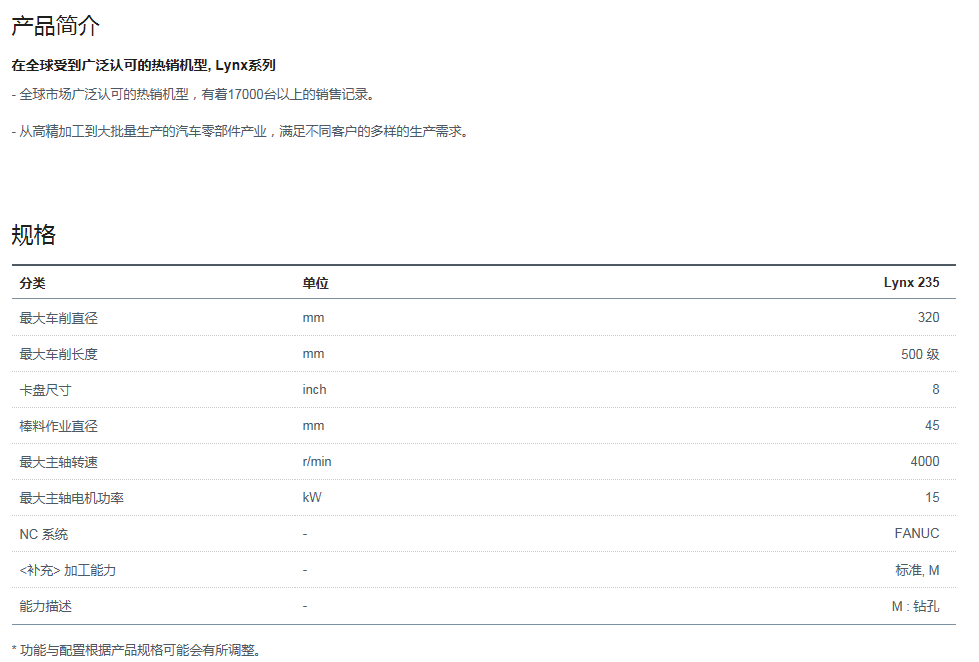This screenshot has height=662, width=979.
Task: Click the bold Lynx系列 subtitle line
Action: (x=144, y=65)
